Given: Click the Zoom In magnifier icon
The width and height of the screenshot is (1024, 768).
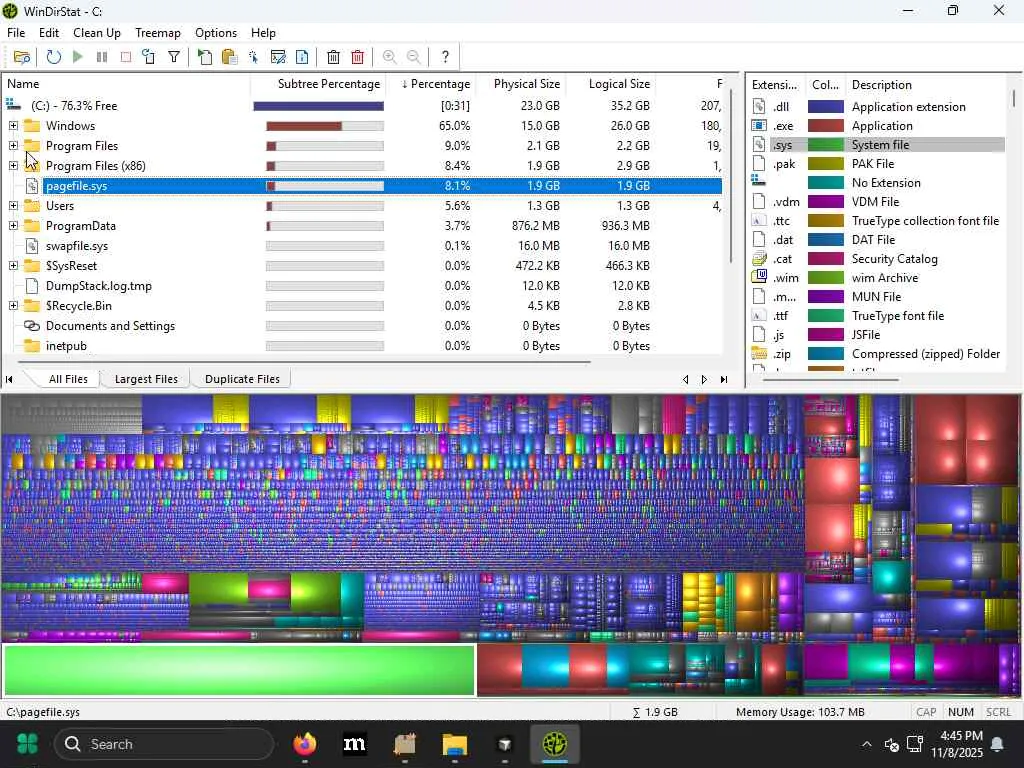Looking at the screenshot, I should coord(389,57).
